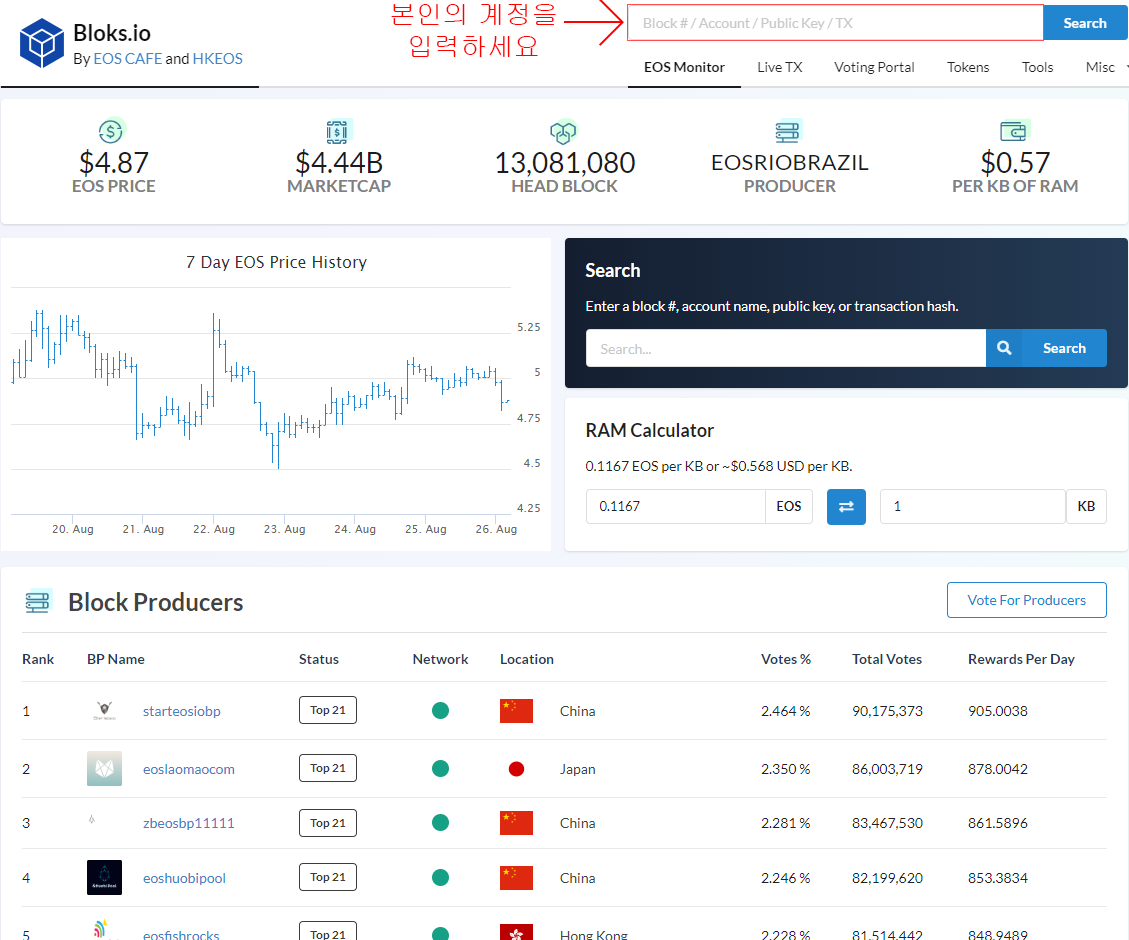The height and width of the screenshot is (940, 1129).
Task: Open eoshuobipool producer link
Action: coord(184,878)
